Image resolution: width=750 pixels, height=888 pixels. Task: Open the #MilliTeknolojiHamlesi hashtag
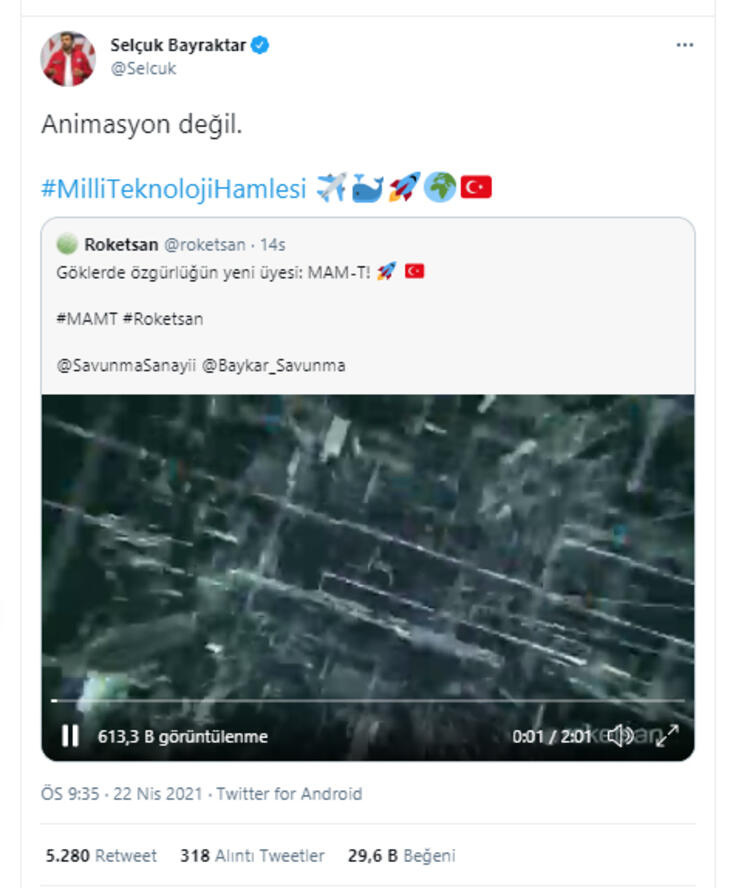[x=173, y=188]
